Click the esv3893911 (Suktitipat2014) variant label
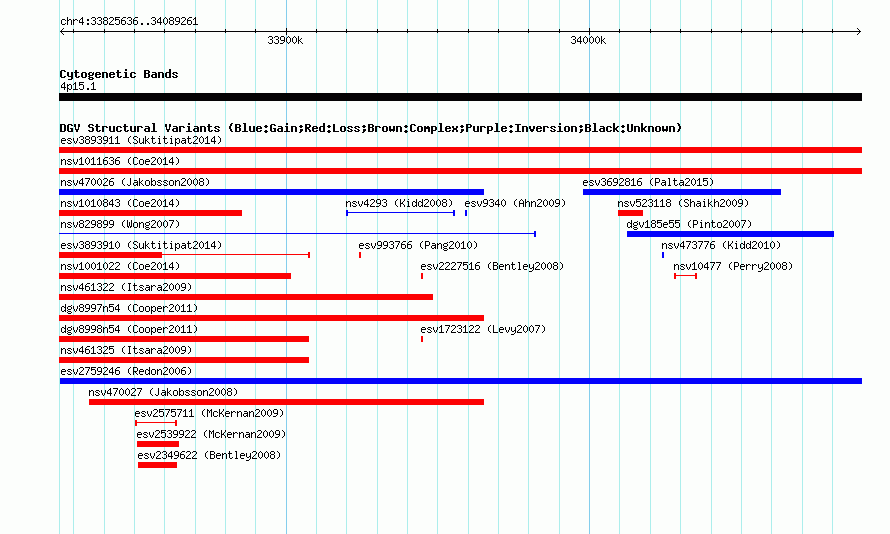This screenshot has height=534, width=890. [141, 140]
